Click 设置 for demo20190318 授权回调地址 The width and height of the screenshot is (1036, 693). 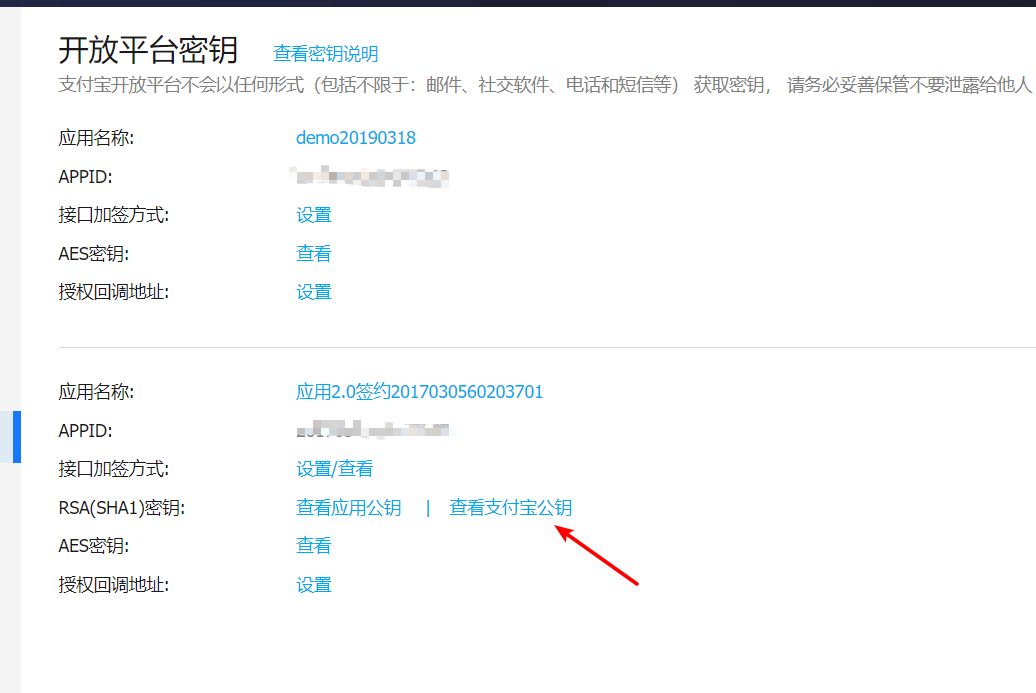[x=313, y=292]
